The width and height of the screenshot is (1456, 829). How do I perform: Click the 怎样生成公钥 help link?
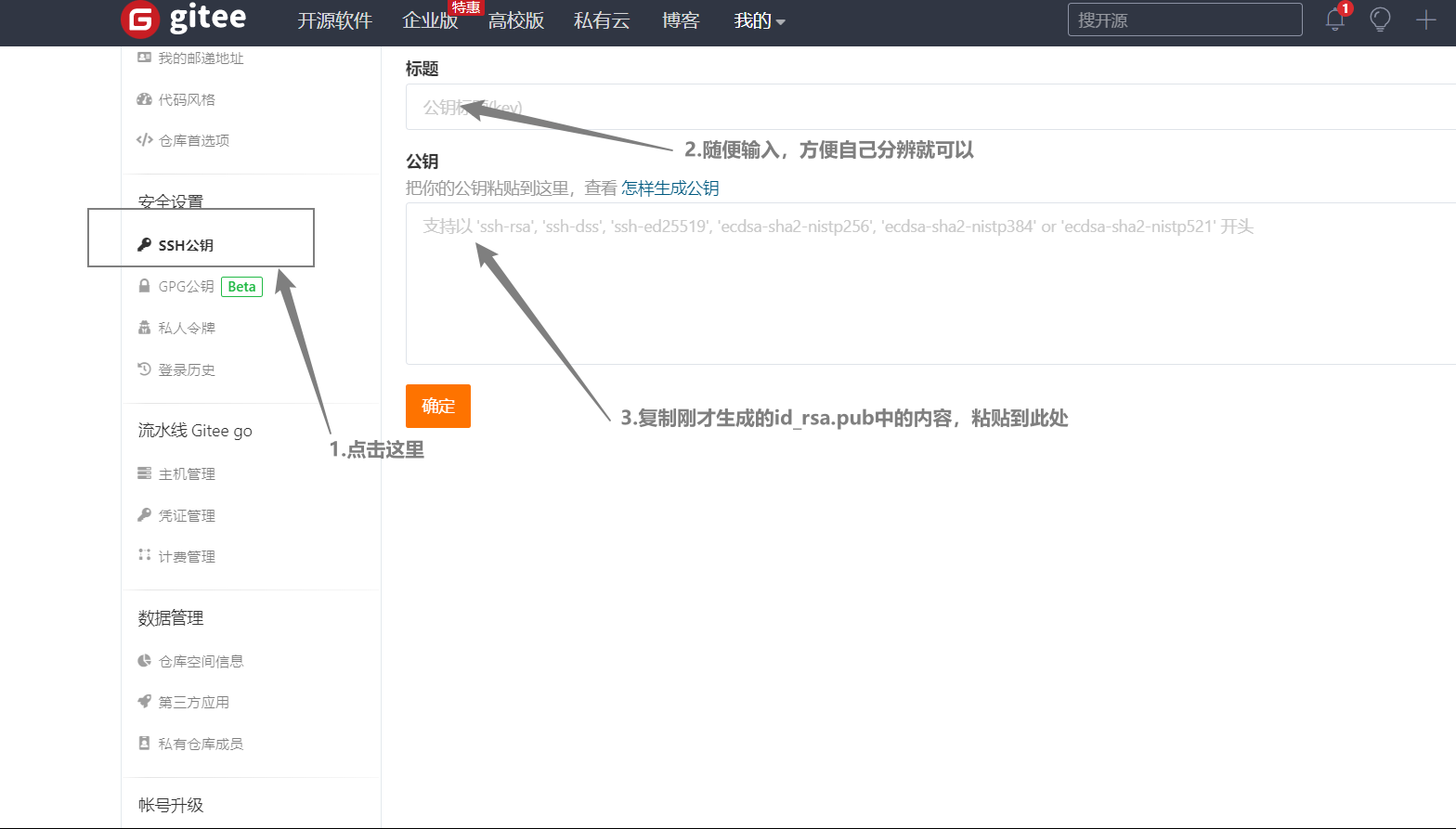click(x=670, y=188)
